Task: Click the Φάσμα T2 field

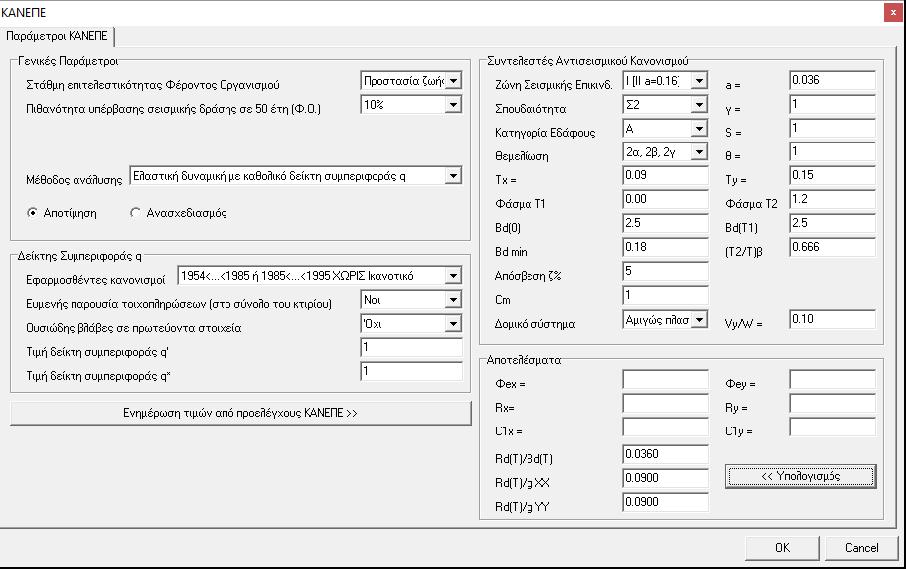Action: pos(832,199)
